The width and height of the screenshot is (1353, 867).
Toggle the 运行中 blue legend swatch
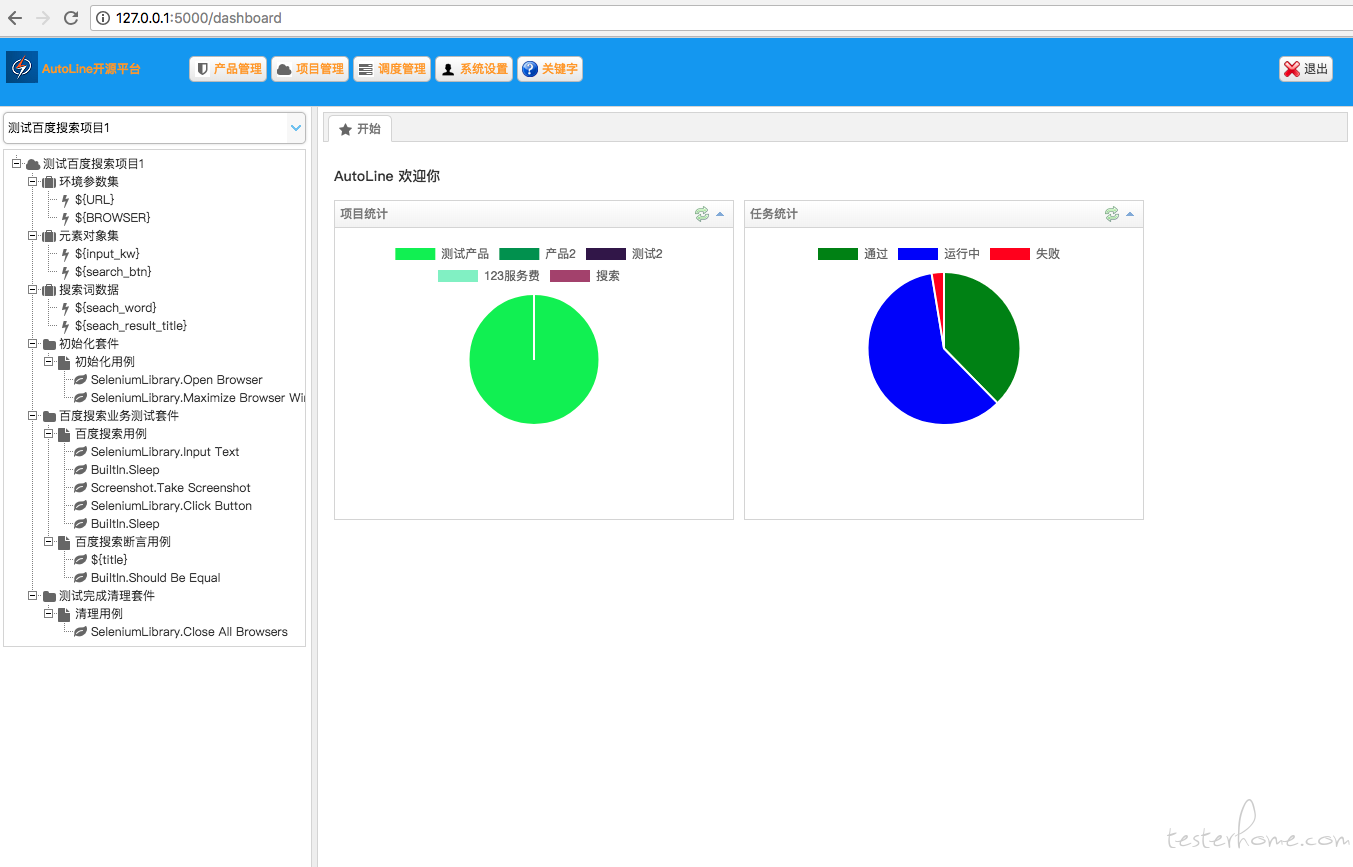[918, 254]
